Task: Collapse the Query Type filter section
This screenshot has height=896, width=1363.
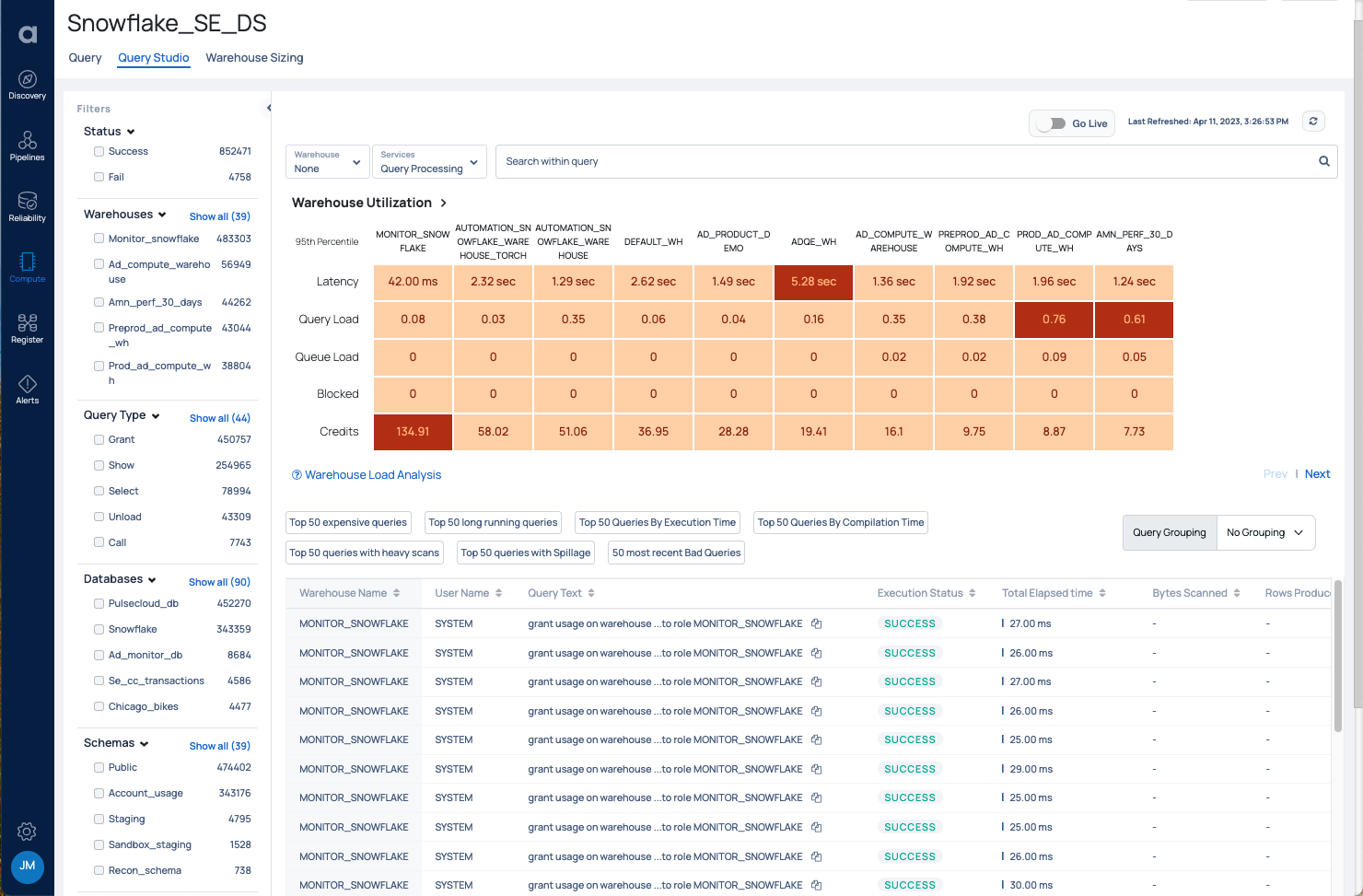Action: (156, 416)
